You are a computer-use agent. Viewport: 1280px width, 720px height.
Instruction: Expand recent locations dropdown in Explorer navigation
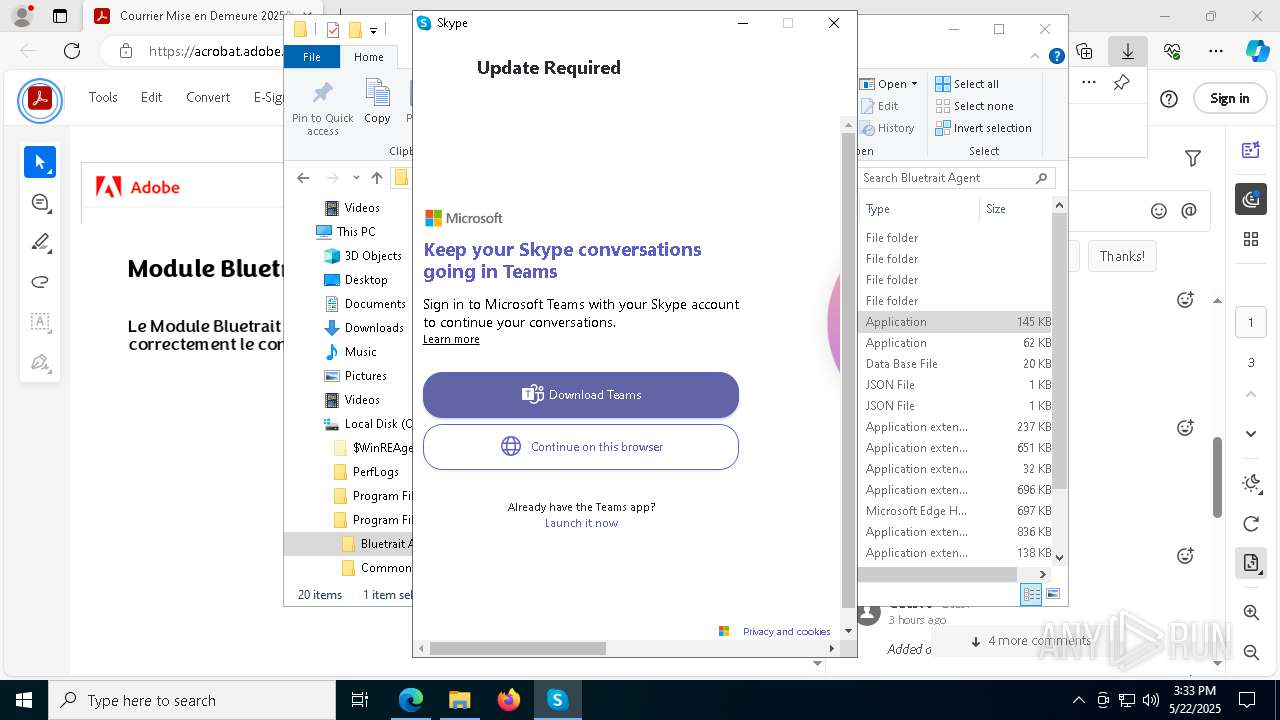point(356,178)
